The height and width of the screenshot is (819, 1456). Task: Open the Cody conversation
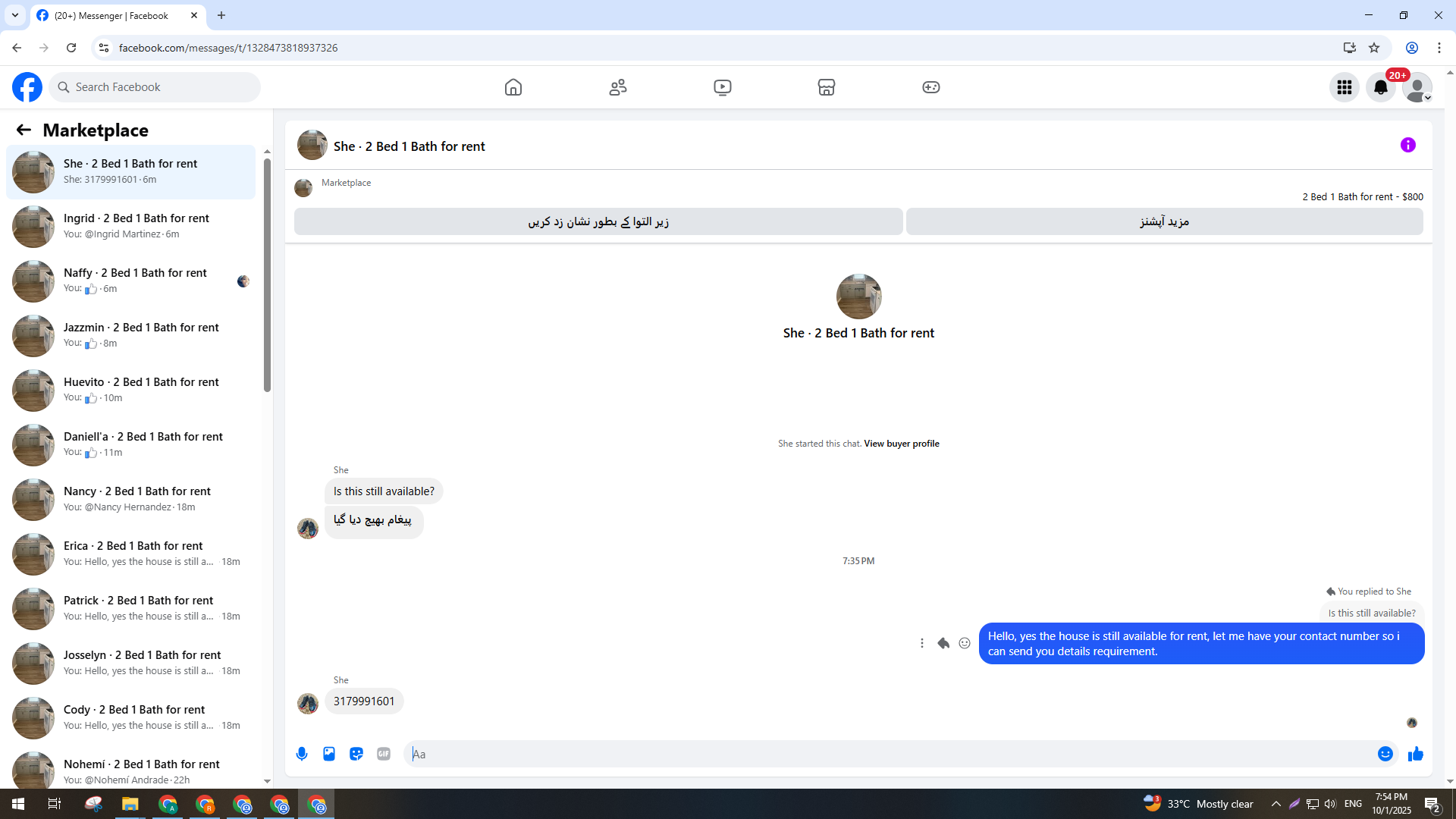130,717
